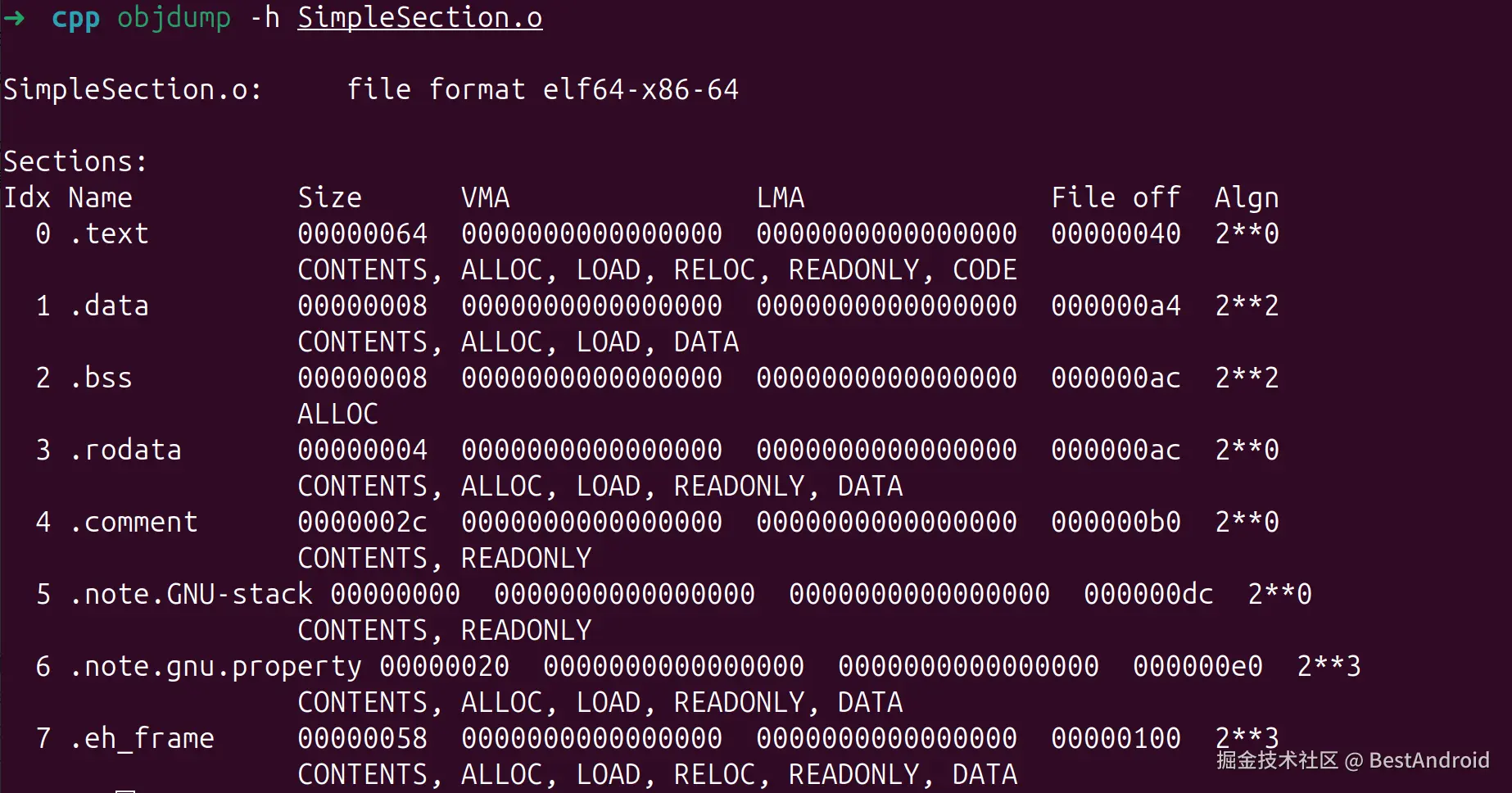Select the .comment section name
The image size is (1512, 793).
(134, 522)
